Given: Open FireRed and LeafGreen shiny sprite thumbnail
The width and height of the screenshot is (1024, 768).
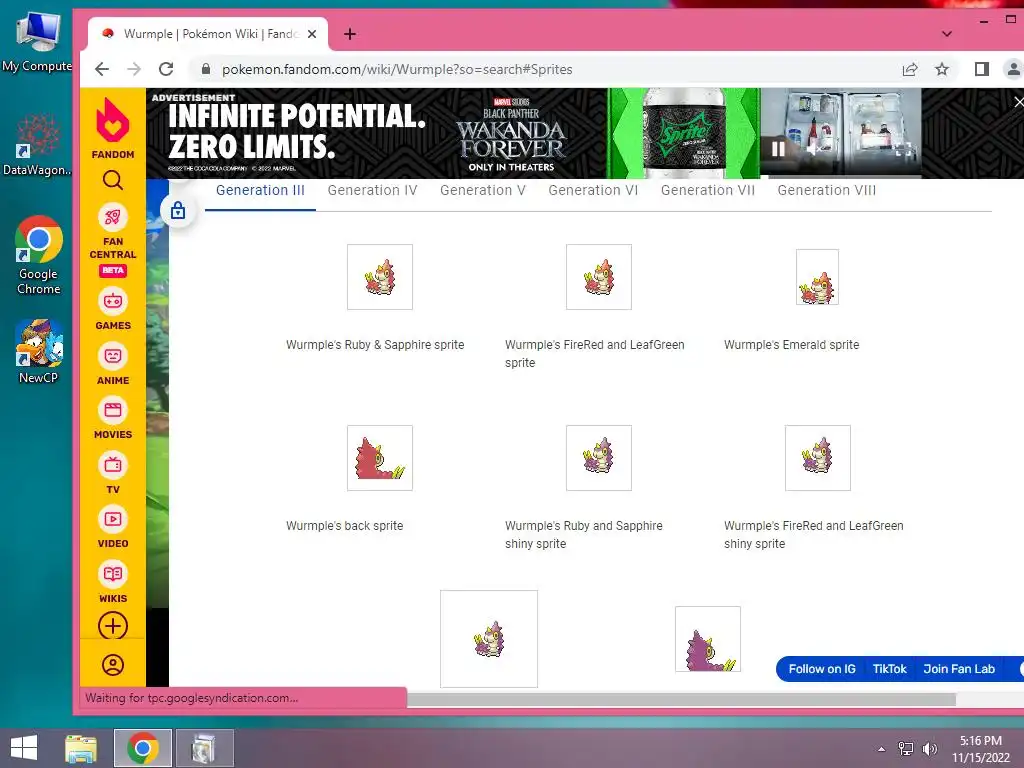Looking at the screenshot, I should pos(818,458).
